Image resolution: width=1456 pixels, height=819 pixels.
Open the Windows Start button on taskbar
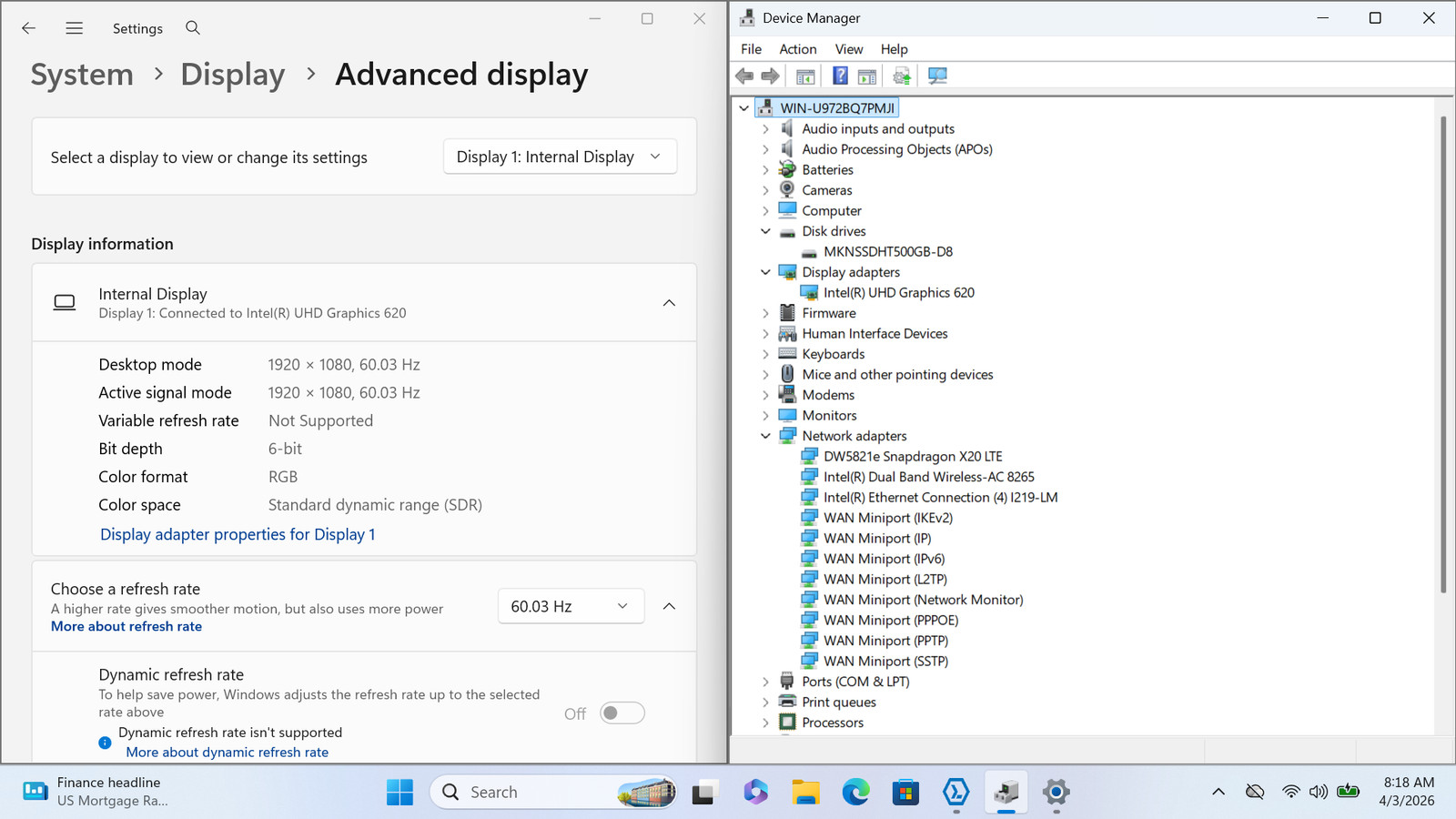(x=399, y=793)
